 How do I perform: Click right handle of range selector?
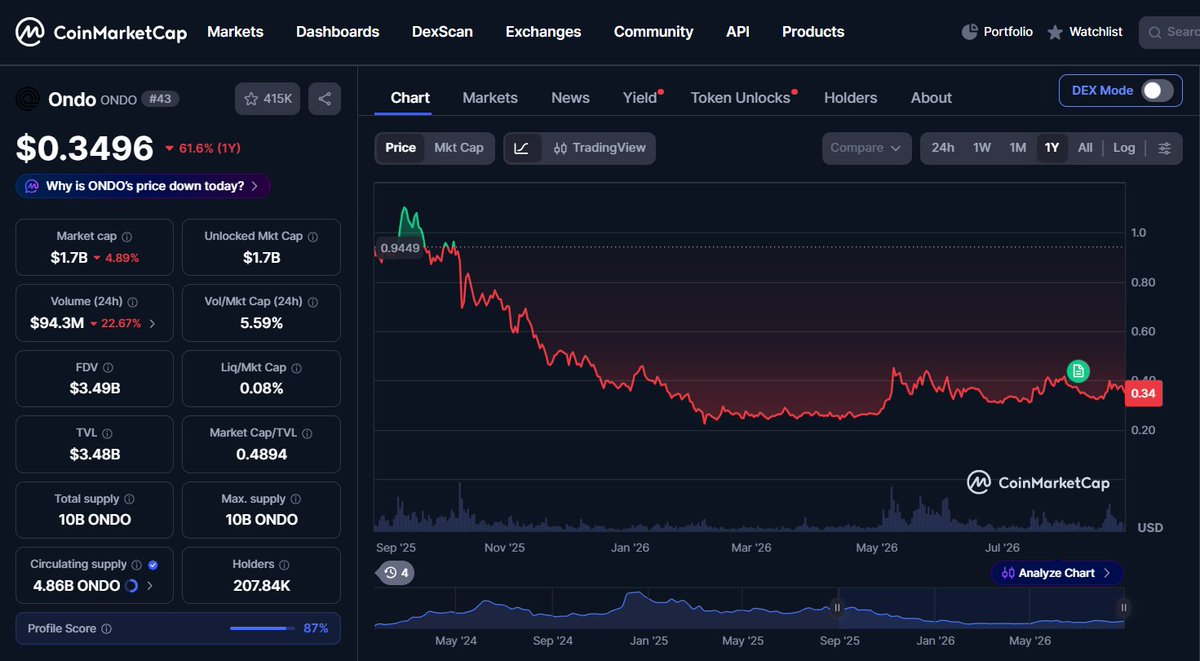click(1124, 607)
